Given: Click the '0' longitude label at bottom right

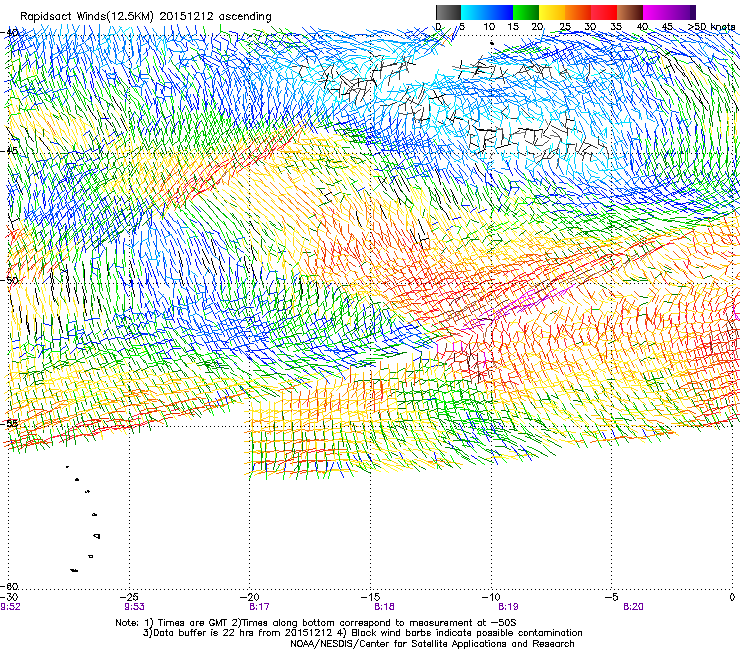Looking at the screenshot, I should [732, 597].
